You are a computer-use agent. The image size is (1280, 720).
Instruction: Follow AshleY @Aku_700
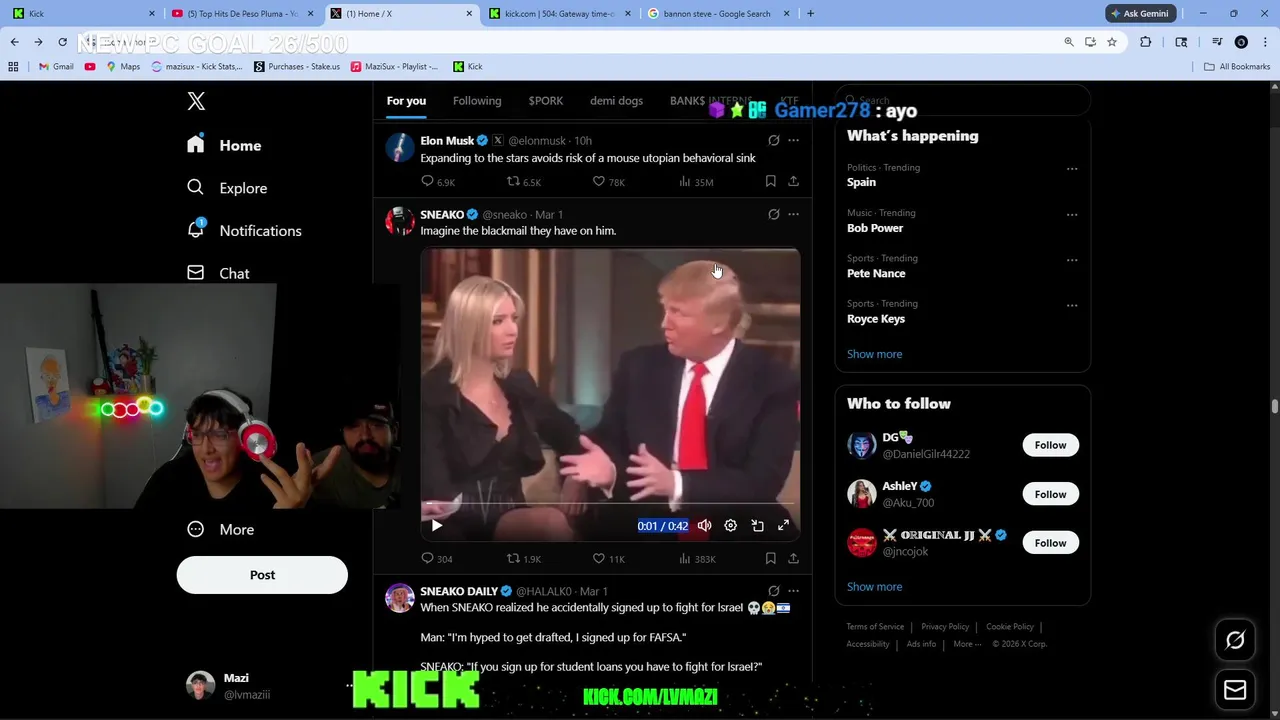click(x=1050, y=494)
